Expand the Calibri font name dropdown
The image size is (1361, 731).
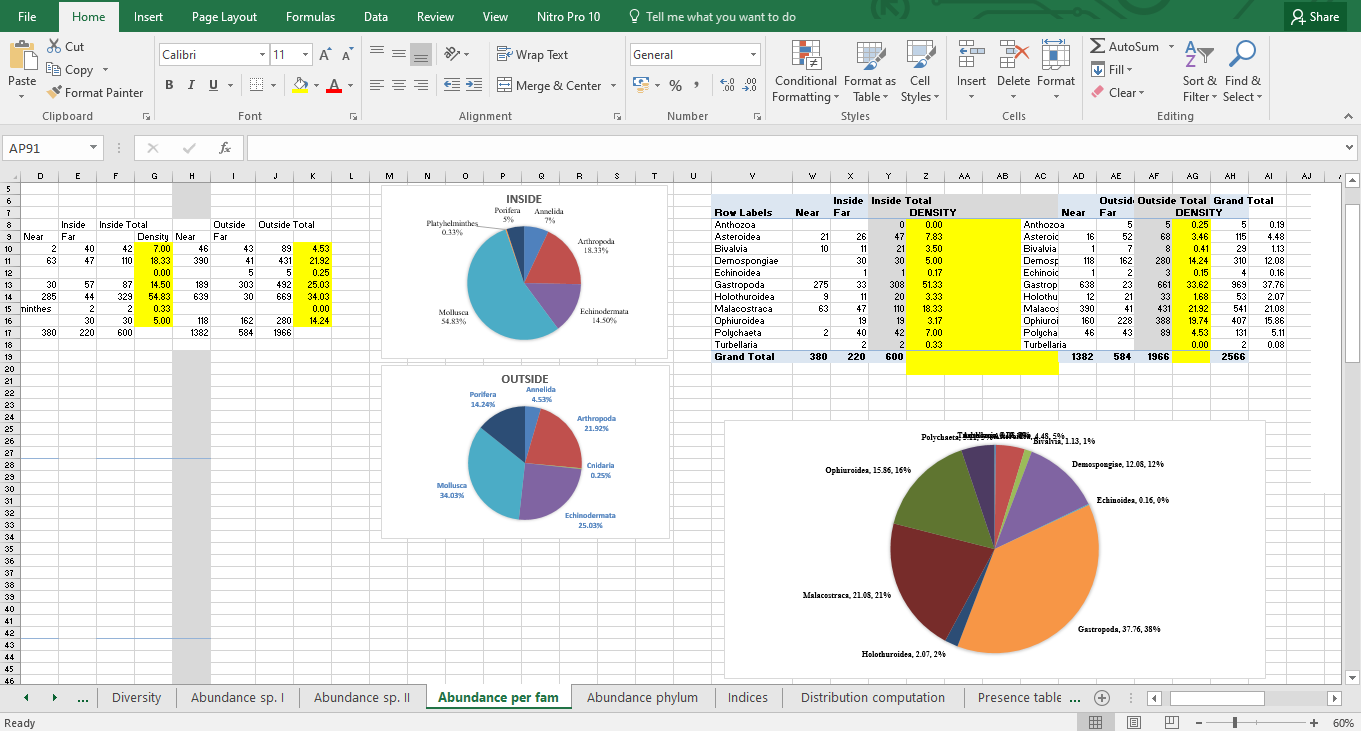point(262,55)
